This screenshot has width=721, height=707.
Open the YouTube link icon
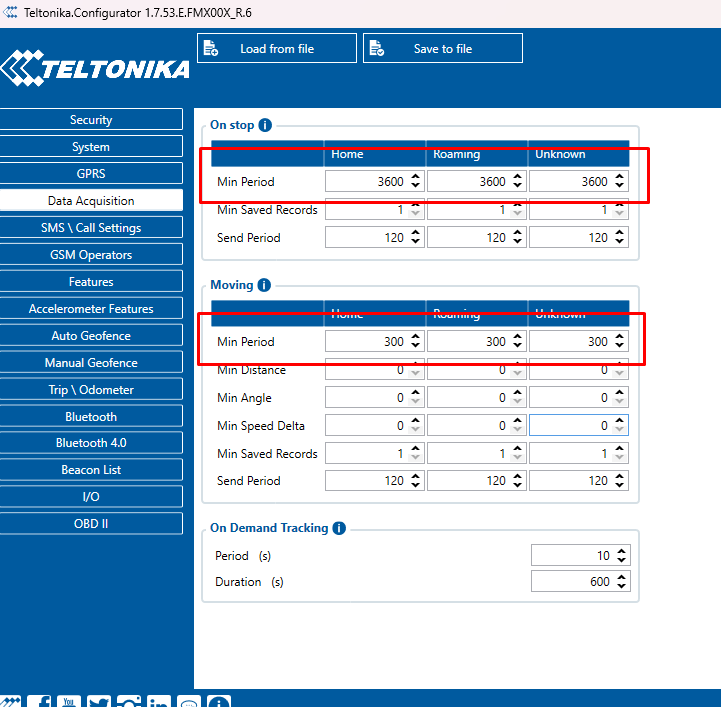(x=69, y=701)
